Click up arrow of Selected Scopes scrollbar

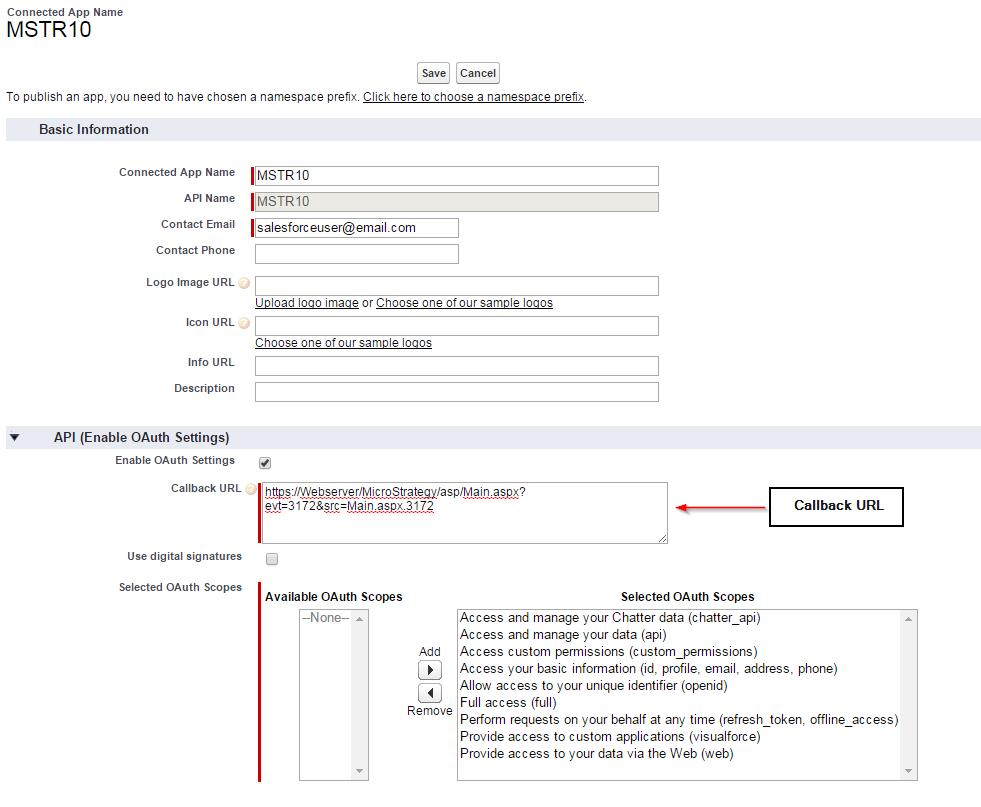point(908,619)
